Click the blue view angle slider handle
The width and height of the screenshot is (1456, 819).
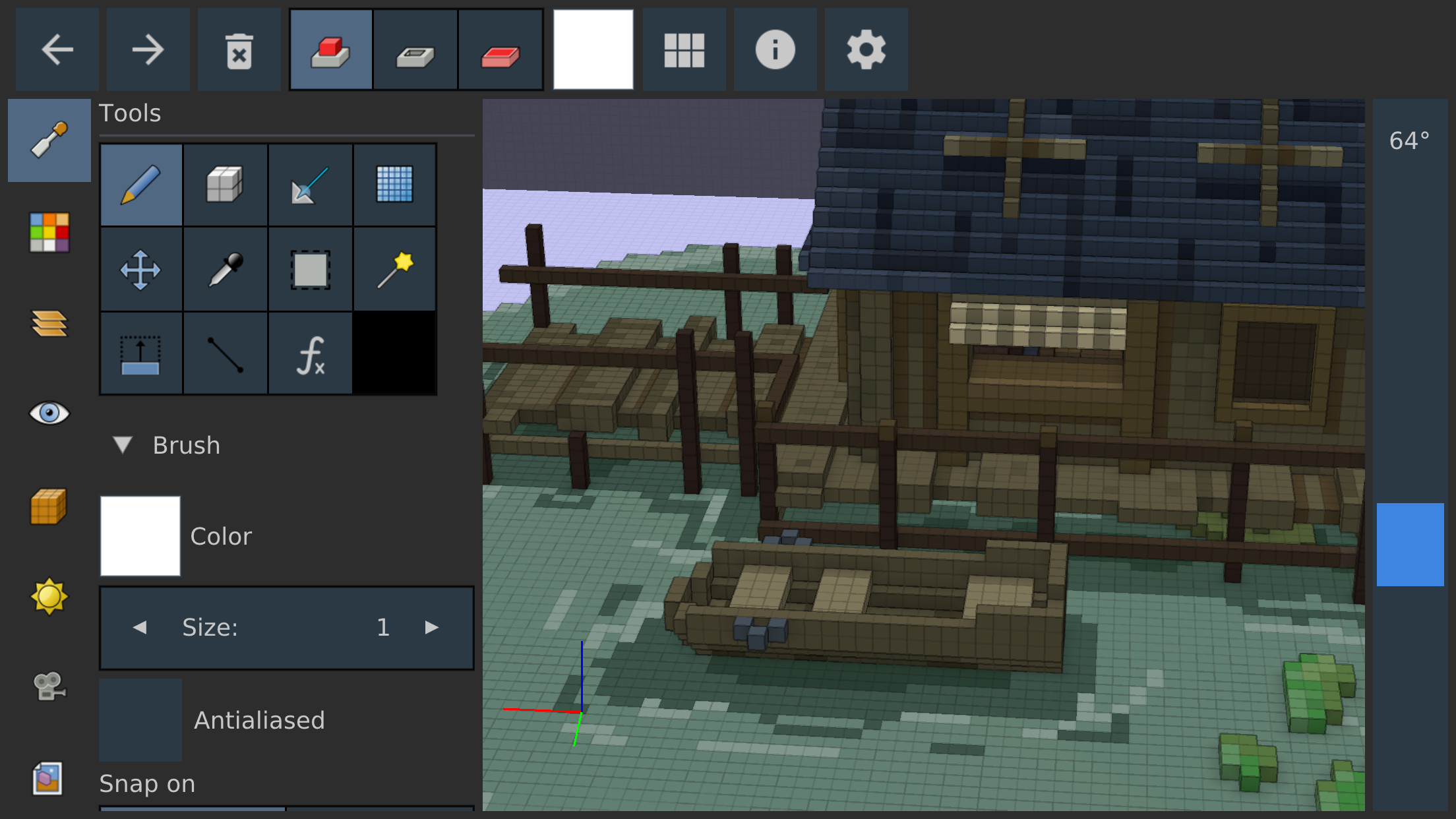pos(1410,545)
